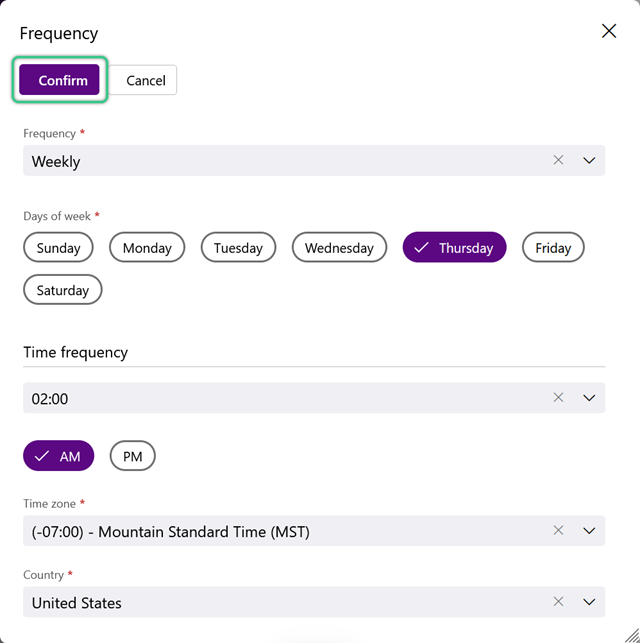
Task: Select Sunday as a day
Action: (58, 247)
